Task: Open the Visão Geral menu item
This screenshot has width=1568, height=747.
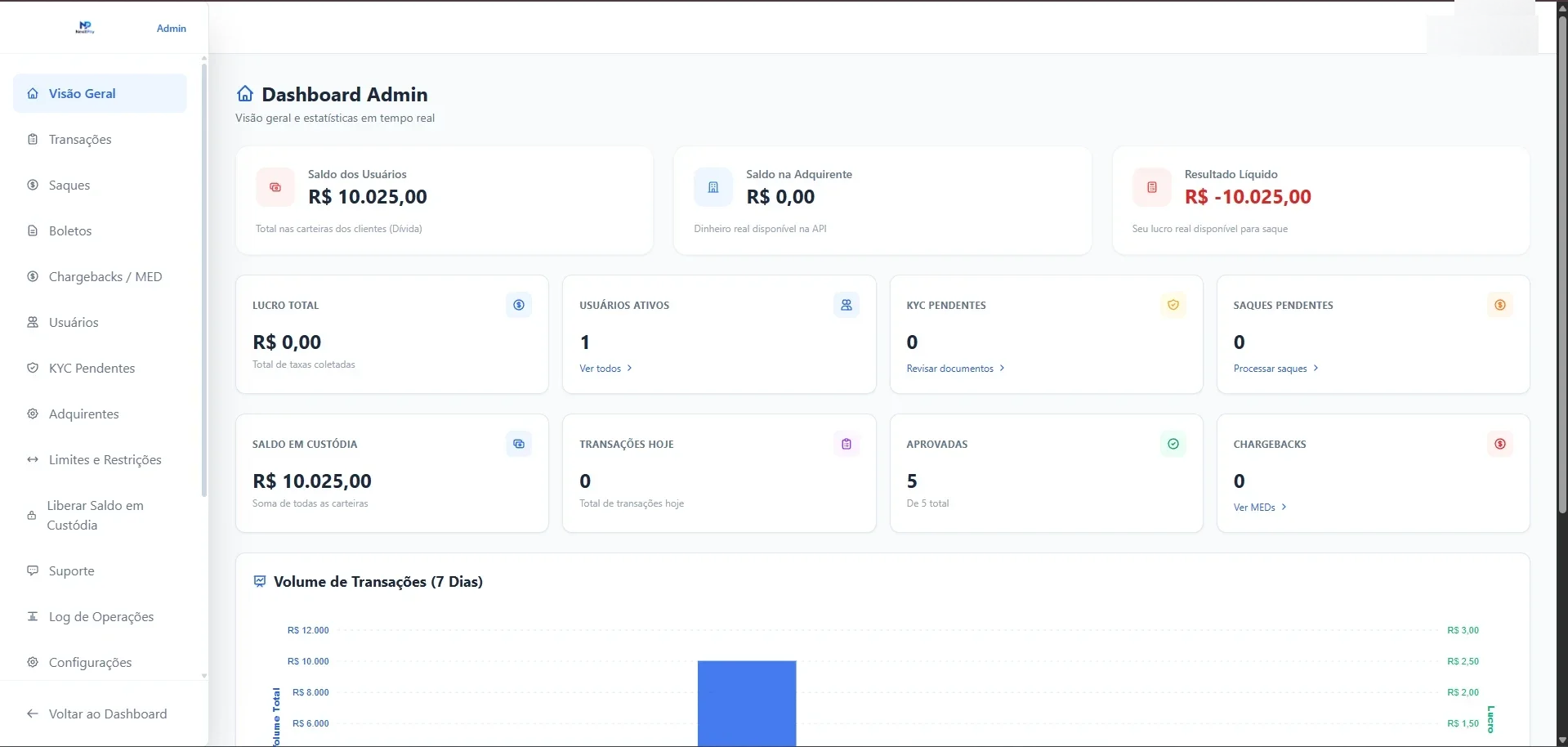Action: click(100, 93)
